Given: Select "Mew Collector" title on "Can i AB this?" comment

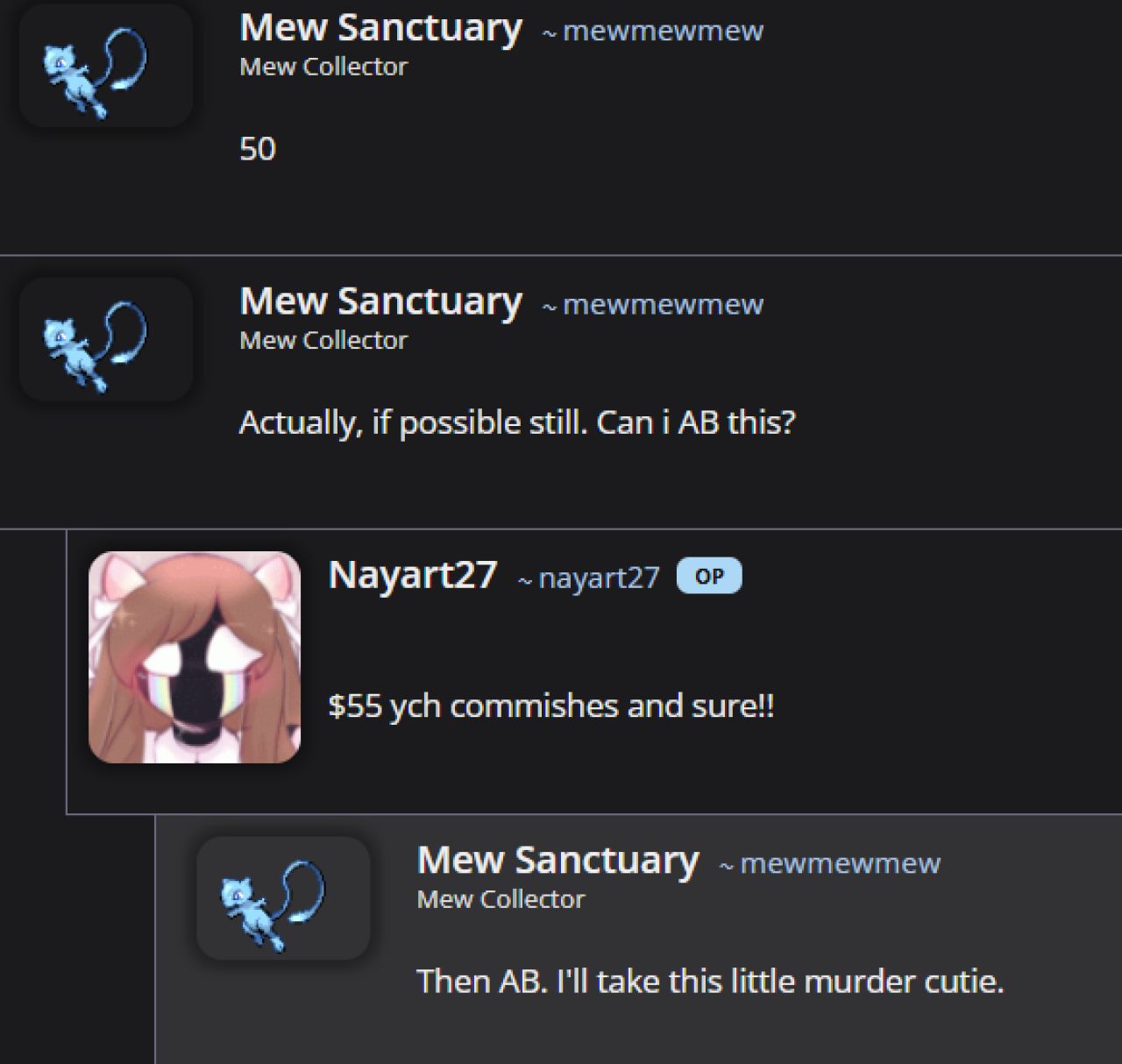Looking at the screenshot, I should (323, 340).
